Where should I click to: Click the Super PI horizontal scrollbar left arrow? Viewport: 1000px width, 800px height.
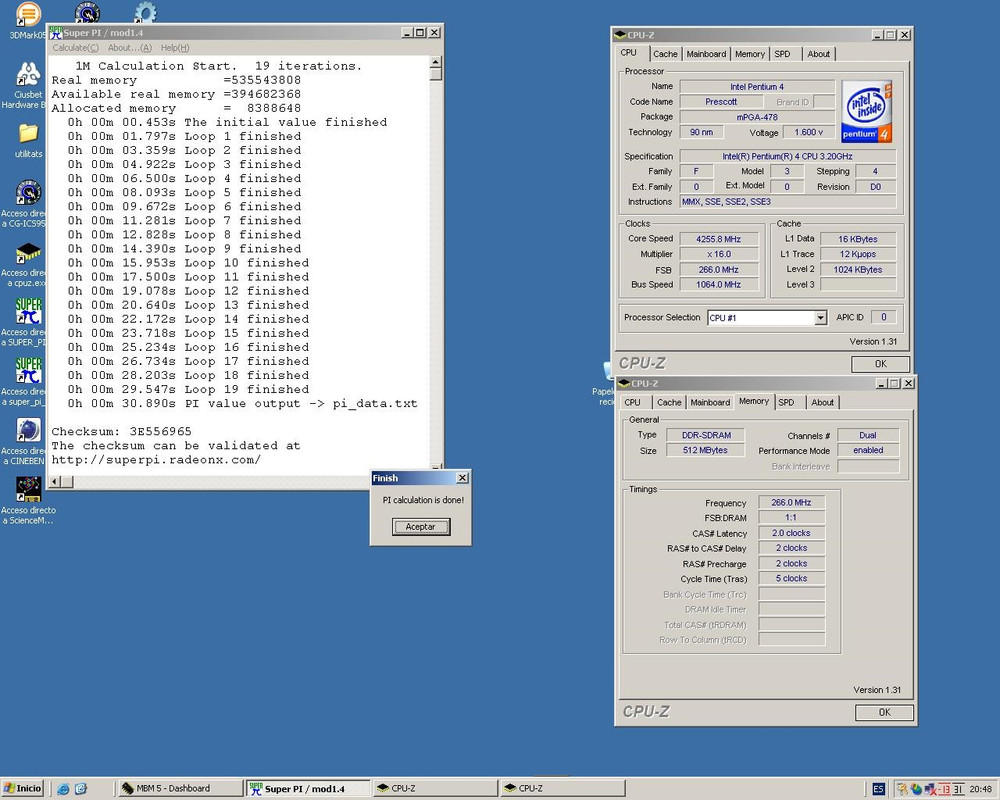[55, 482]
